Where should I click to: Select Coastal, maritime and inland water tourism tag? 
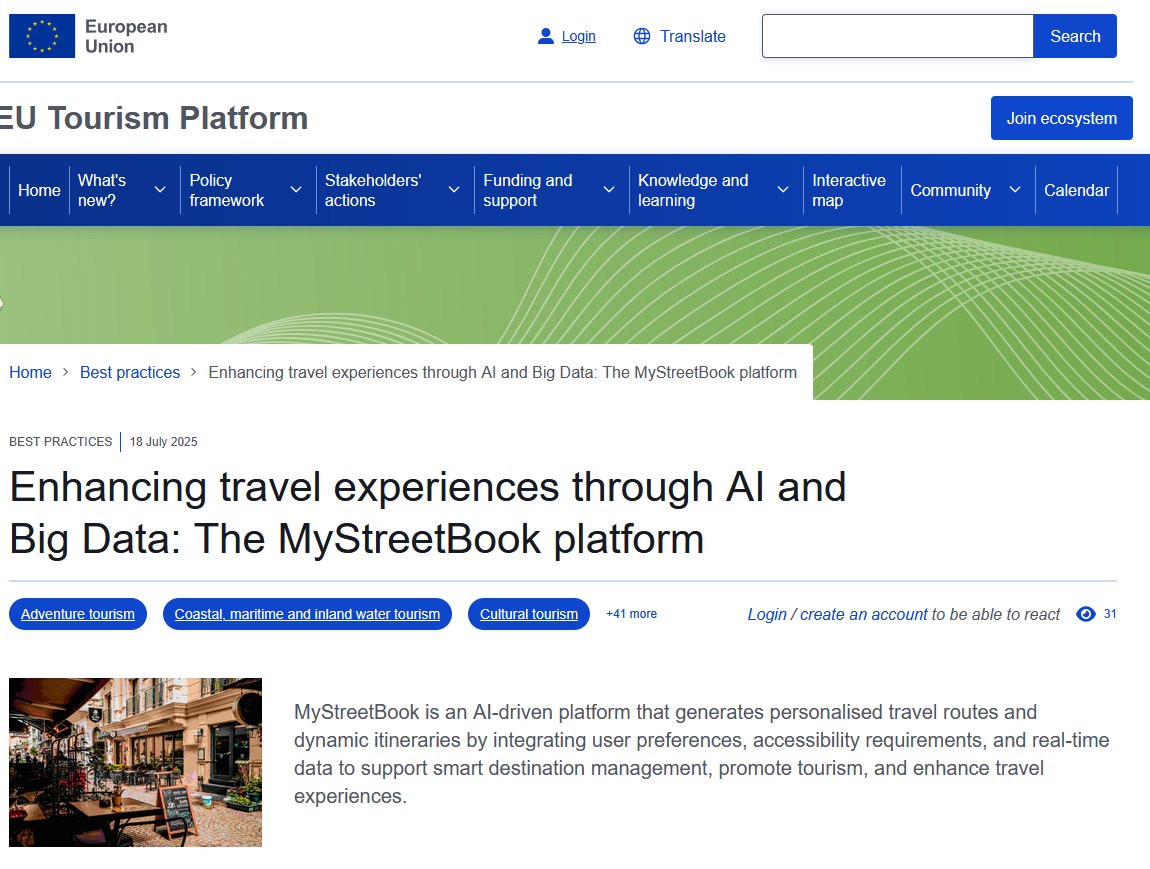(x=307, y=614)
